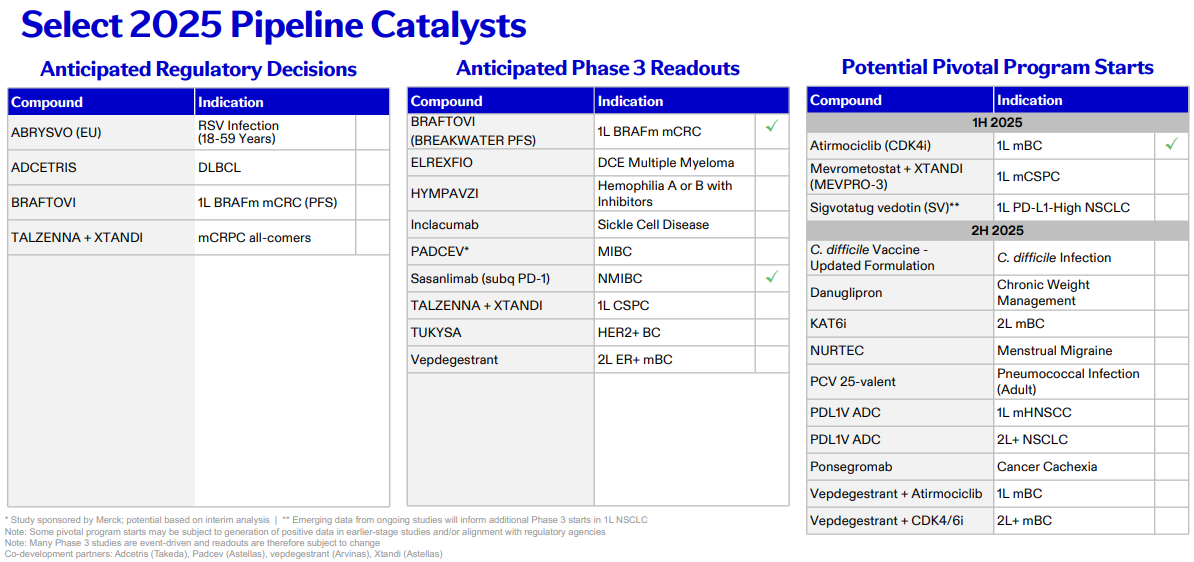Image resolution: width=1194 pixels, height=562 pixels.
Task: Select the KAT6i compound cell
Action: tap(900, 324)
